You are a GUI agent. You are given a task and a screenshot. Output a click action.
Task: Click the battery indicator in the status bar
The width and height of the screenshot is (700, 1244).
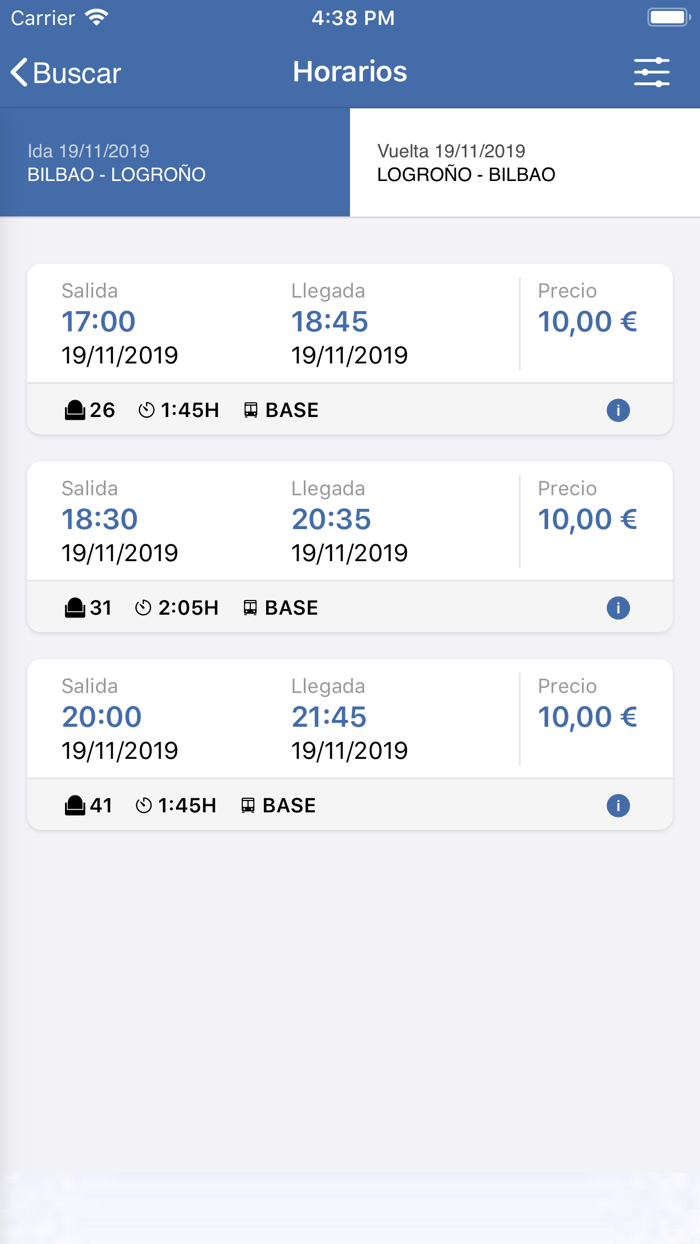(666, 16)
